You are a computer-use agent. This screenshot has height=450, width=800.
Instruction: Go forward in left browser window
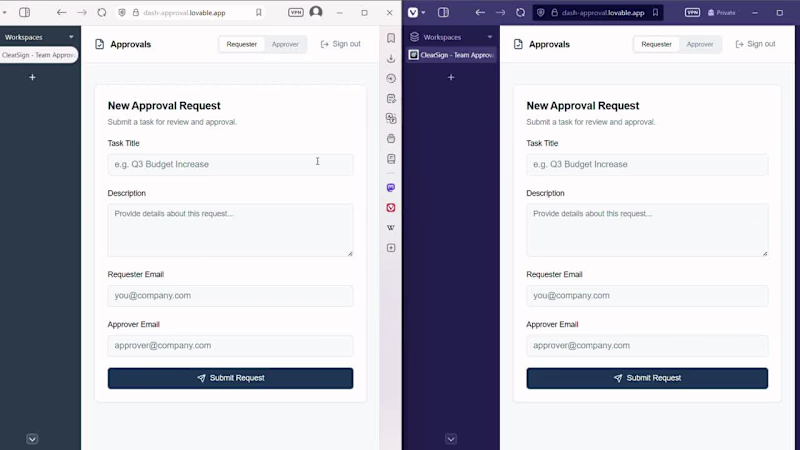click(82, 12)
